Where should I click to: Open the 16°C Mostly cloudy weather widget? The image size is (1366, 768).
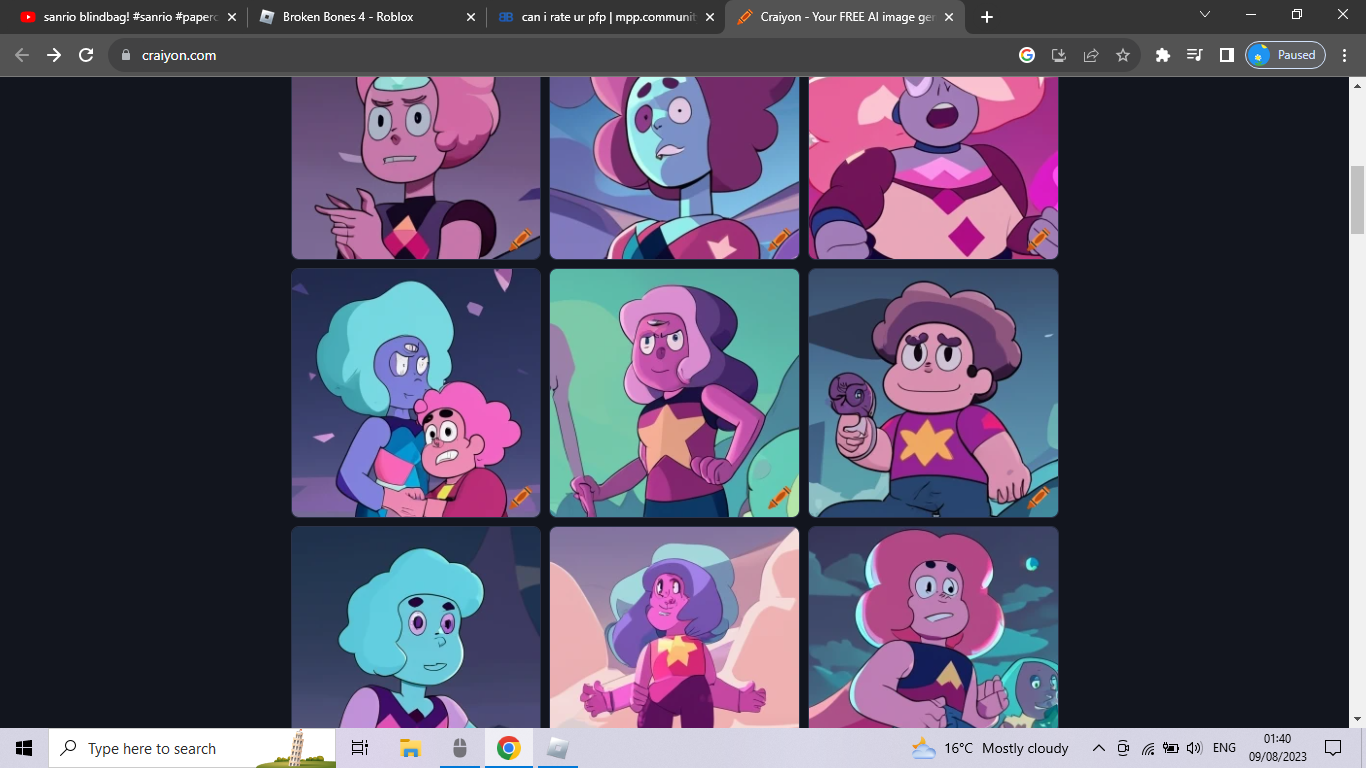pos(990,748)
